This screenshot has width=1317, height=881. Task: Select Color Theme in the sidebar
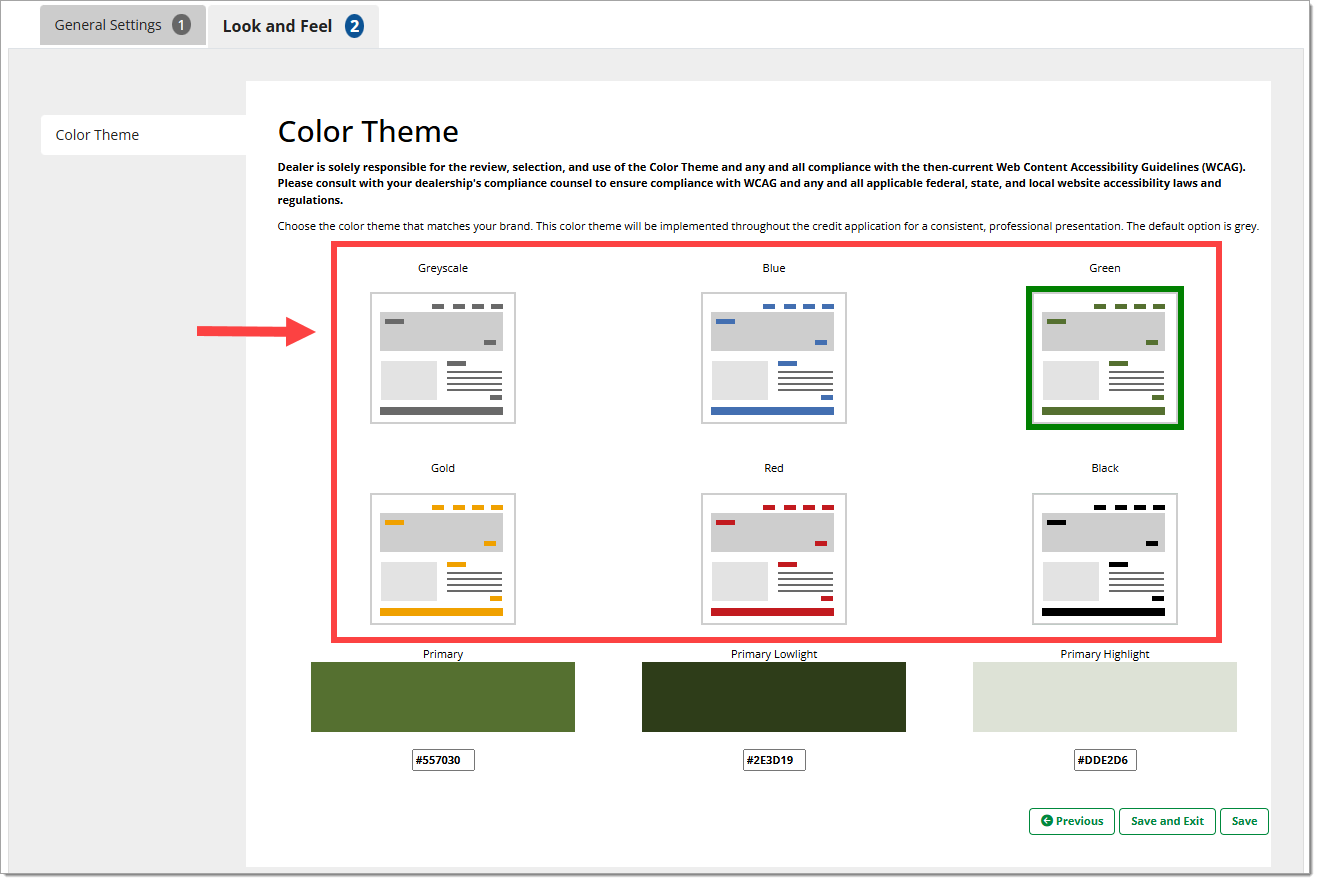click(97, 135)
